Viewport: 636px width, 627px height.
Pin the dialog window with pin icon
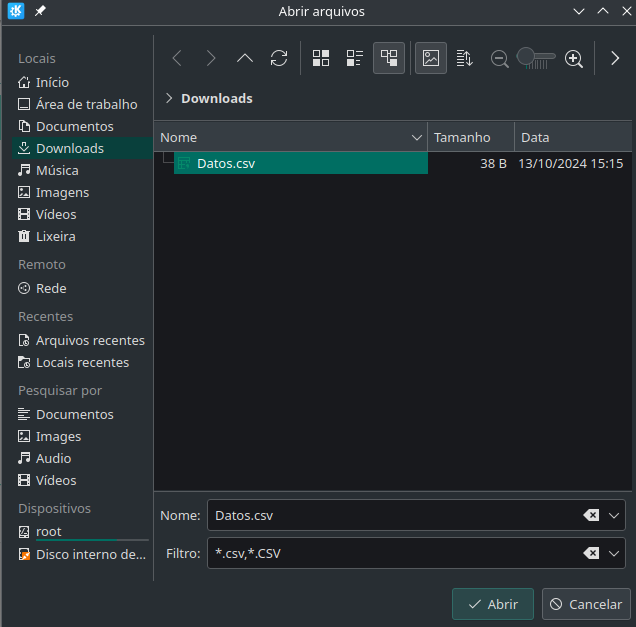click(x=40, y=11)
